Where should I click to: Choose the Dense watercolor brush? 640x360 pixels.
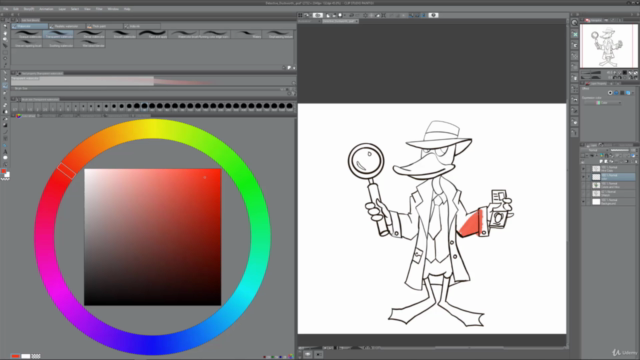coord(90,34)
